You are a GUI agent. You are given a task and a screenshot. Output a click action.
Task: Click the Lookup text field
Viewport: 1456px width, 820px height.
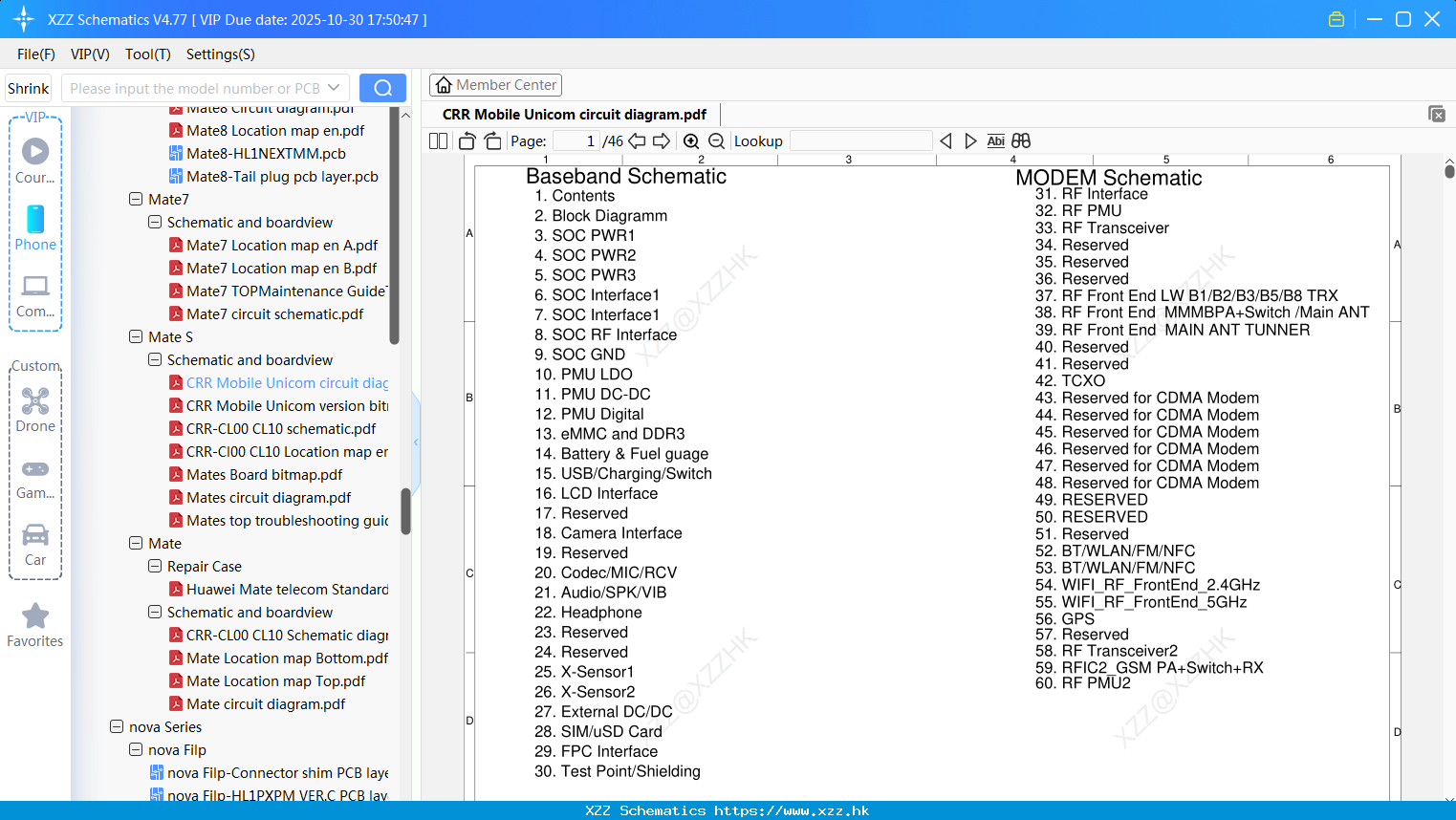[860, 140]
